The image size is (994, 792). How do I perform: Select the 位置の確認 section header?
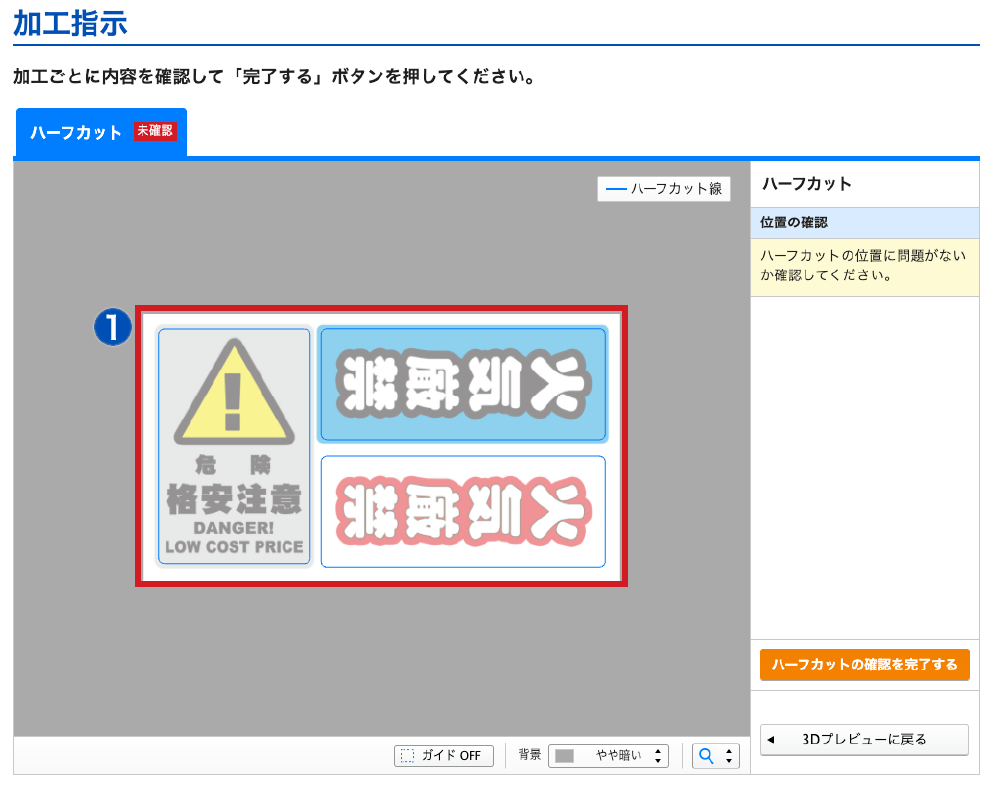coord(864,223)
